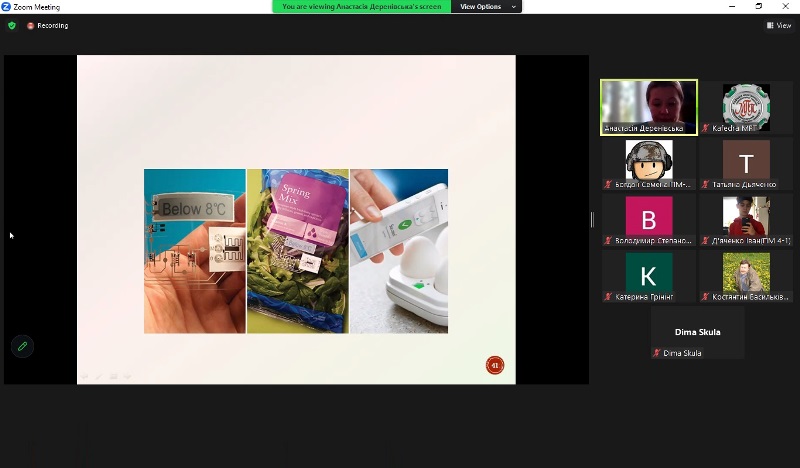The height and width of the screenshot is (468, 800).
Task: Click the Spring Mix salad photo on slide
Action: [x=298, y=251]
